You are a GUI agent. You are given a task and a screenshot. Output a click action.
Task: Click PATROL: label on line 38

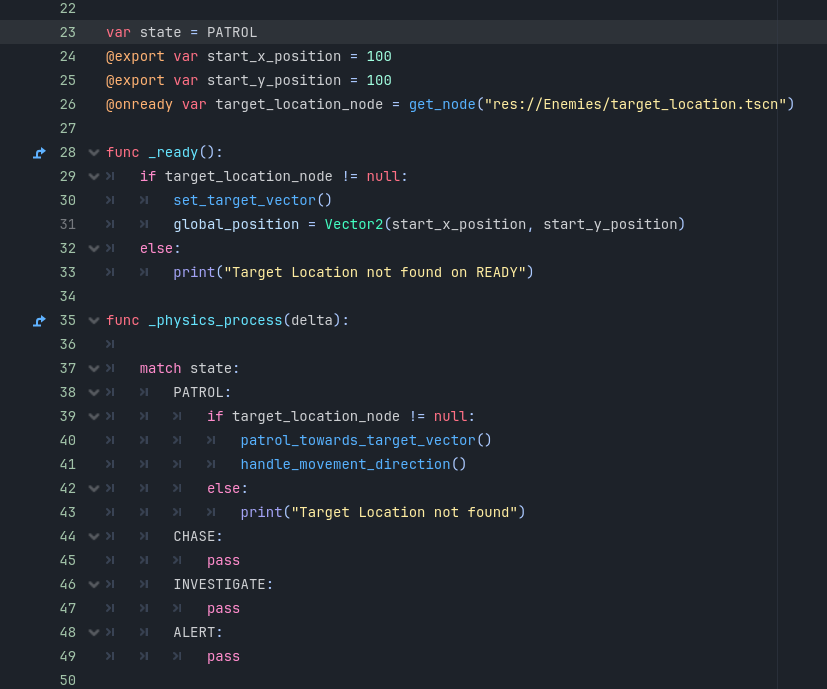tap(203, 393)
